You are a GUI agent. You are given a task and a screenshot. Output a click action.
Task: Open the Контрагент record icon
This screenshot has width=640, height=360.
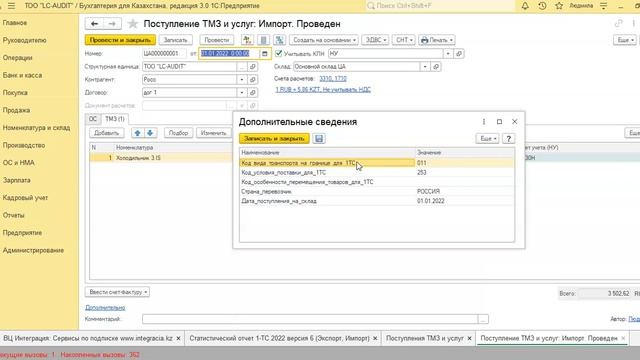[253, 80]
